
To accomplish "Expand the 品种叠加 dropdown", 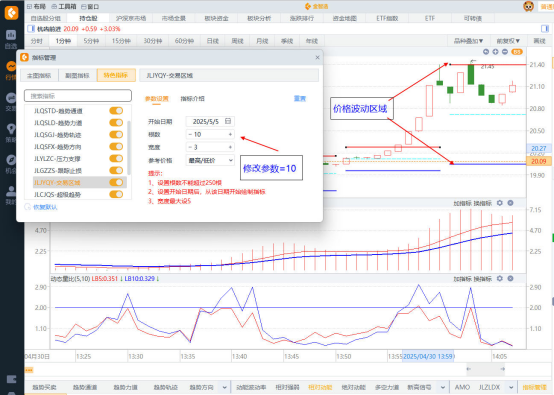I will click(x=468, y=41).
